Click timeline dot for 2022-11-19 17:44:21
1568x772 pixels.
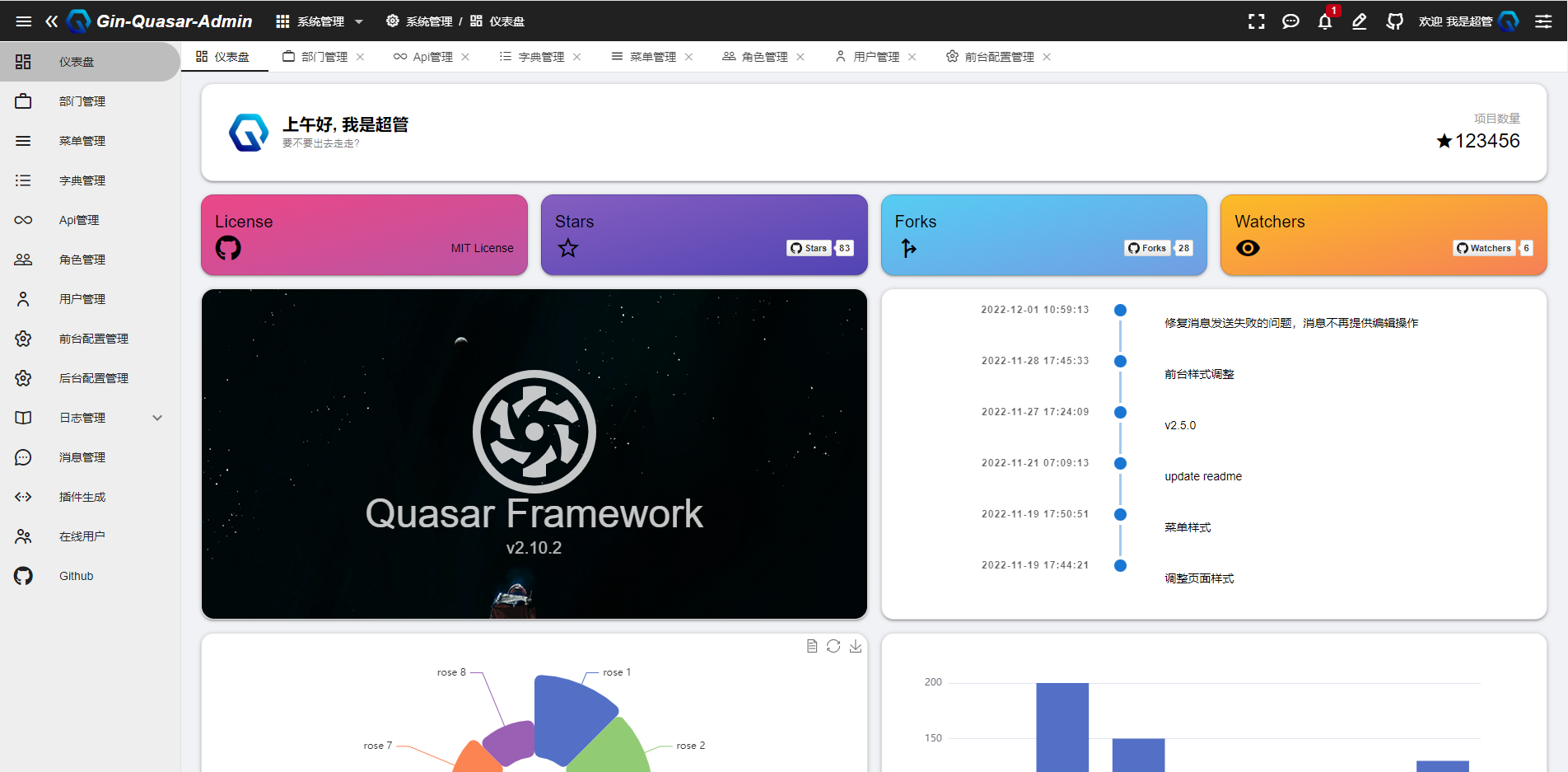tap(1120, 565)
